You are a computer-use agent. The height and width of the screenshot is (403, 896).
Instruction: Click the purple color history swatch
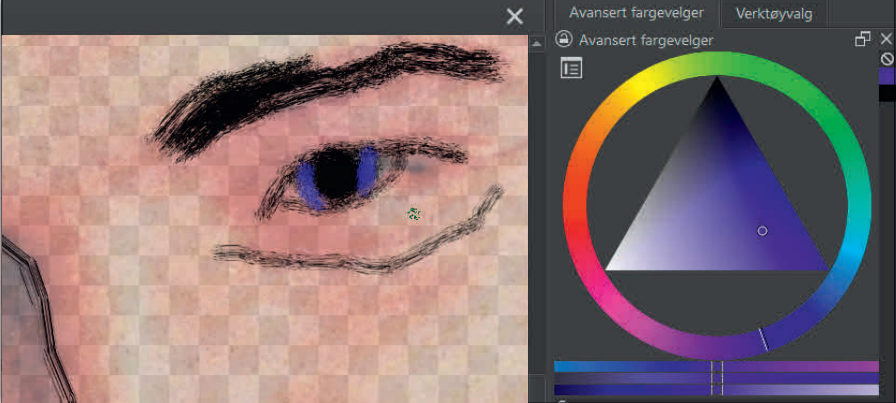[x=887, y=77]
